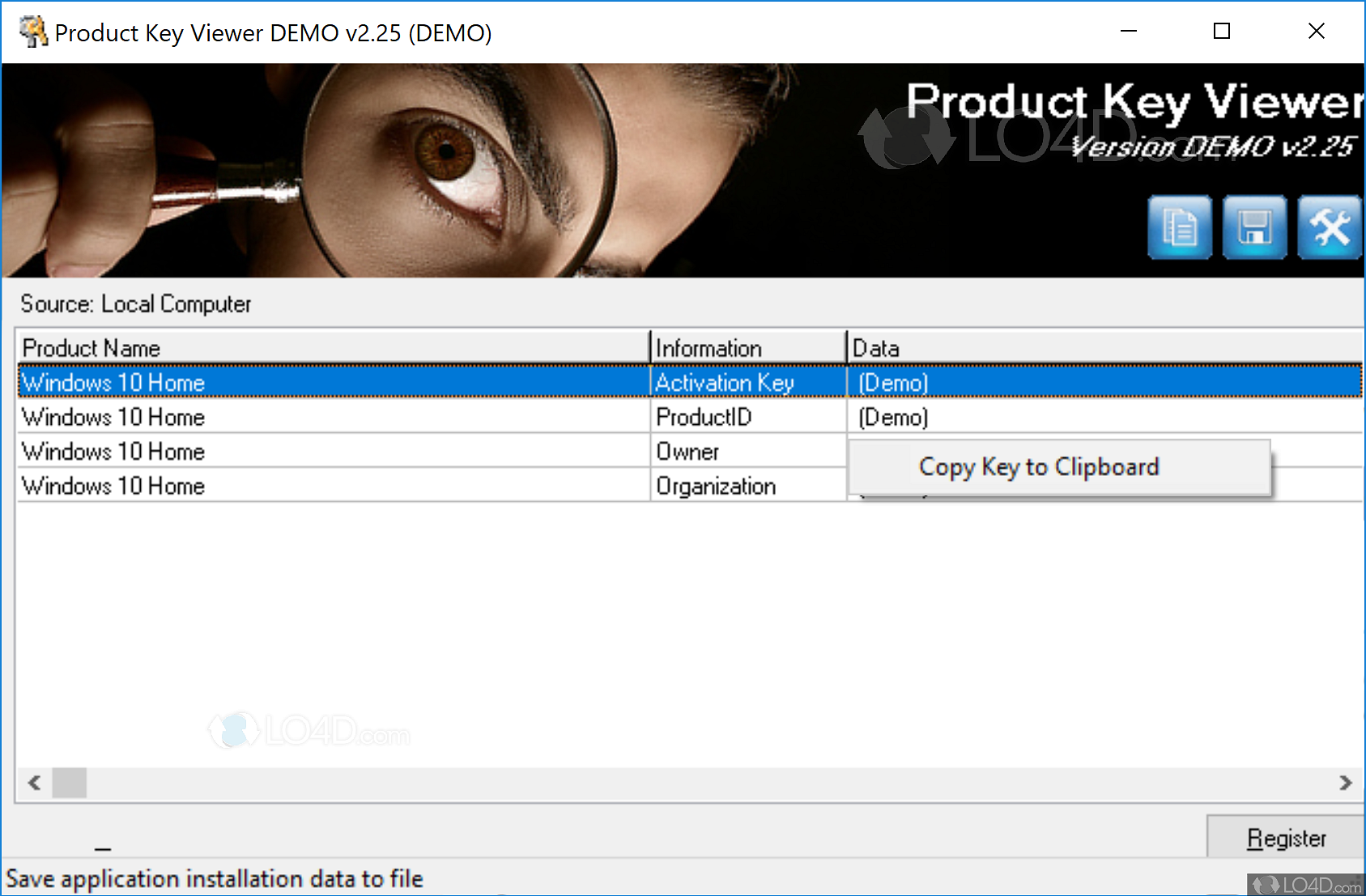Click the right arrow of horizontal scrollbar
Image resolution: width=1366 pixels, height=896 pixels.
tap(1346, 783)
